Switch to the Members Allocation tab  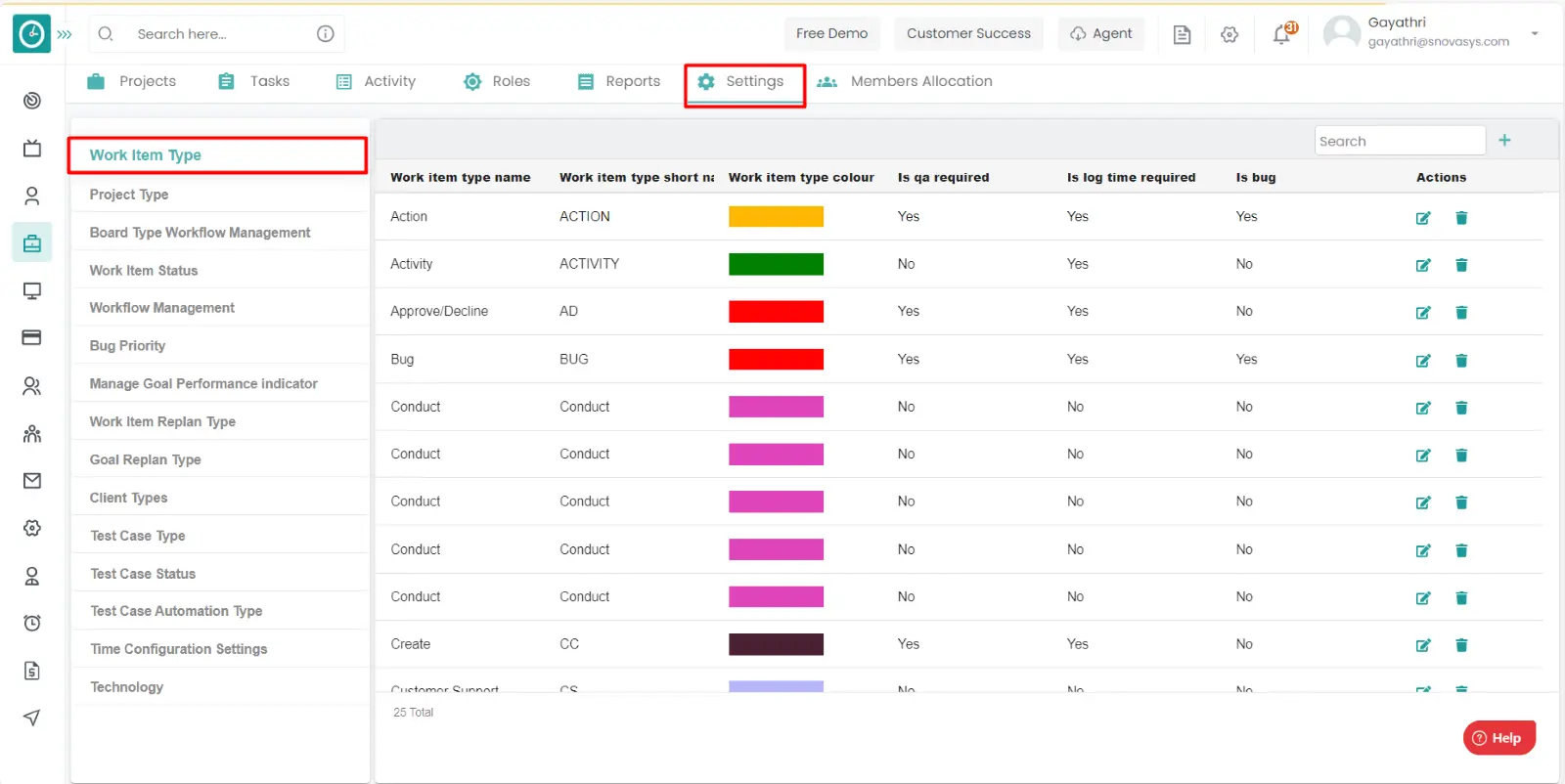point(905,81)
